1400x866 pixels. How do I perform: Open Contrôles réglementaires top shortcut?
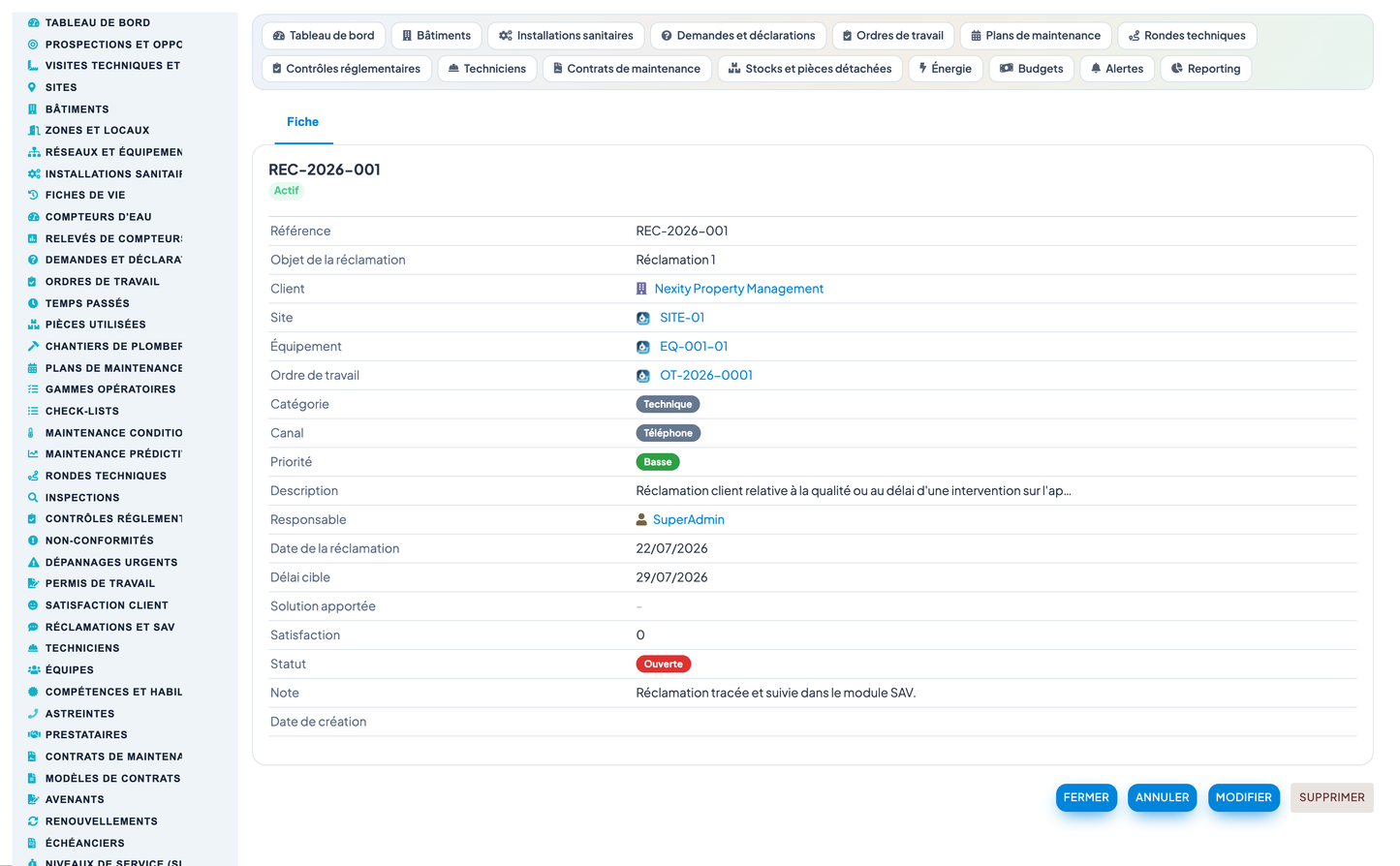[347, 69]
